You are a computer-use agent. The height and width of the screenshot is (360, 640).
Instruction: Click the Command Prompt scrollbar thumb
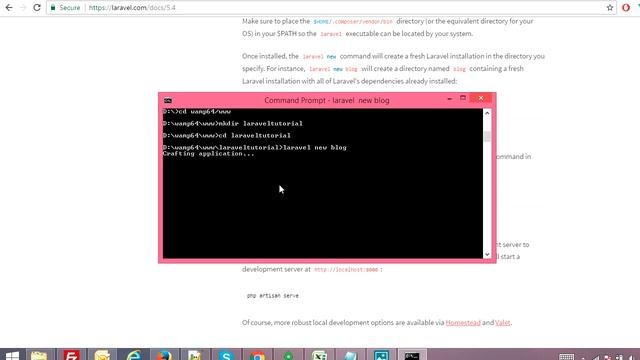487,136
